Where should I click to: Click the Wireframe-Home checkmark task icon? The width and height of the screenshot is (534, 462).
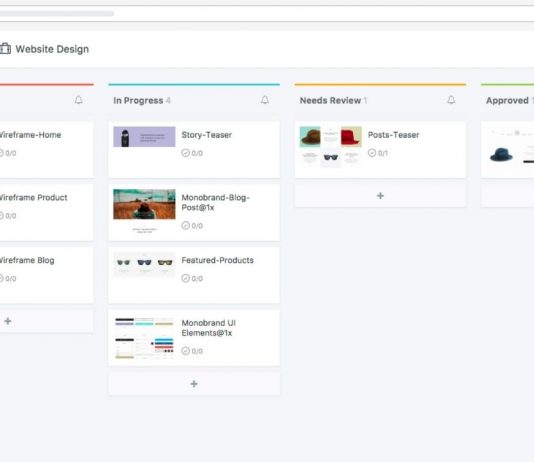[1, 153]
